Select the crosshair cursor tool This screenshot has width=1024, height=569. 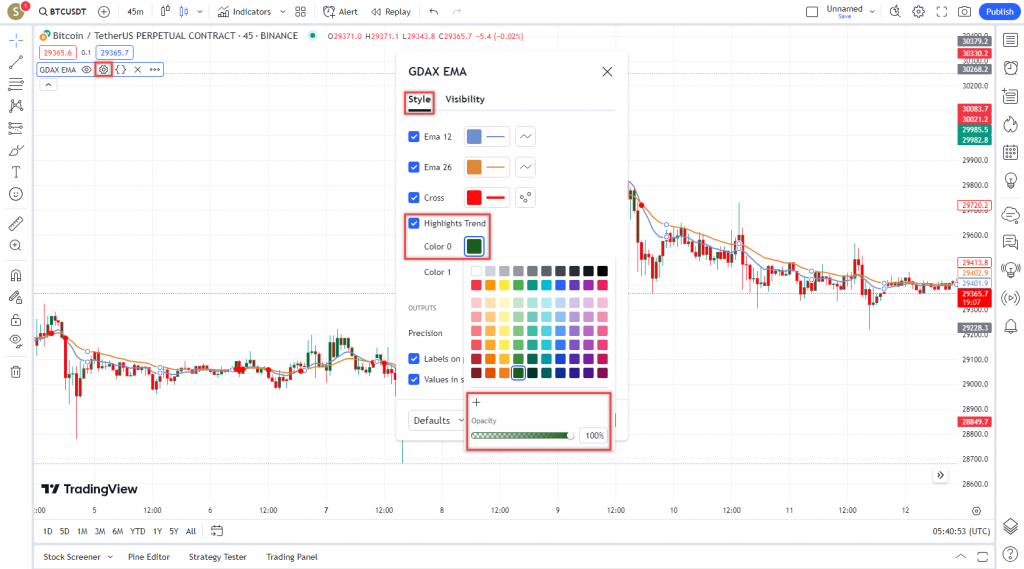tap(16, 41)
